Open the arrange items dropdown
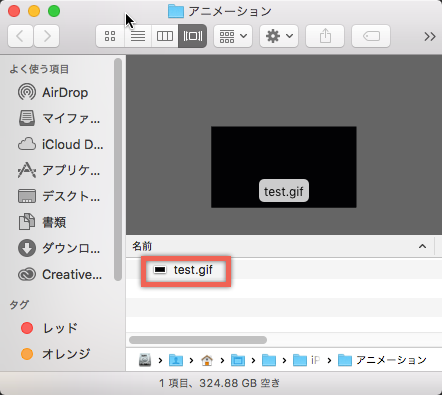The image size is (442, 395). coord(233,36)
